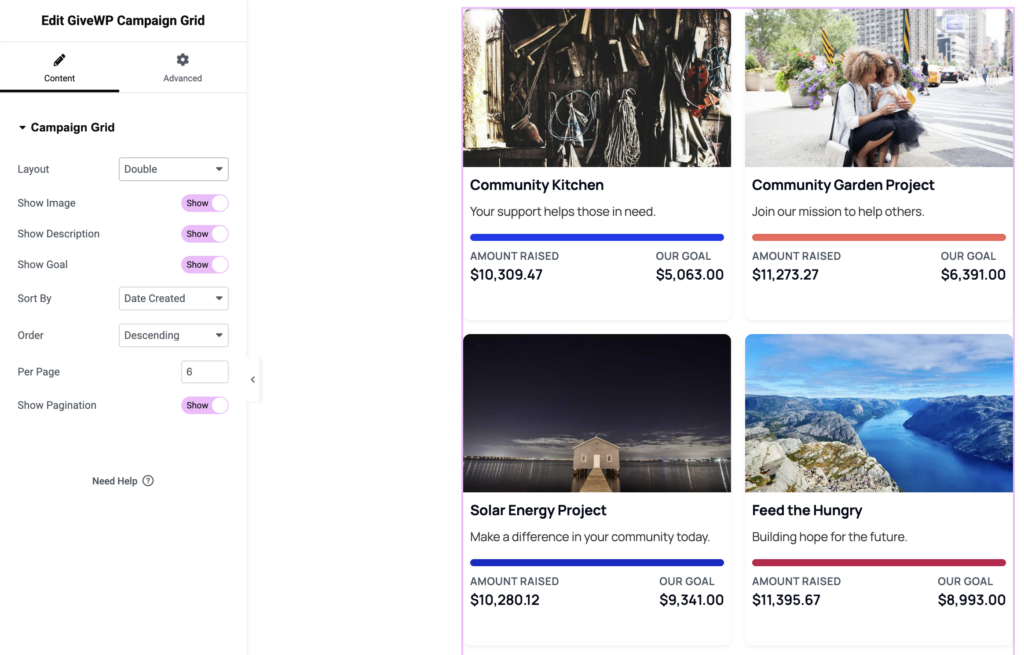The width and height of the screenshot is (1024, 655).
Task: Click the Per Page number field
Action: pos(204,372)
